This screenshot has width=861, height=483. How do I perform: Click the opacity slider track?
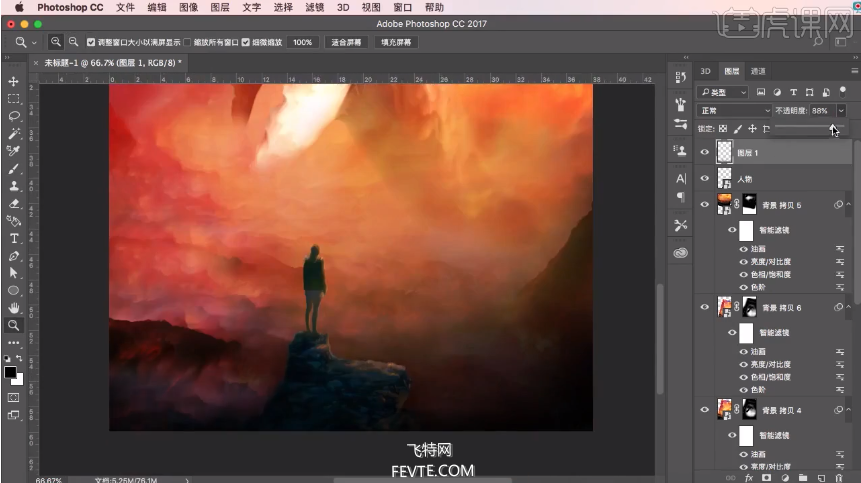pyautogui.click(x=809, y=127)
